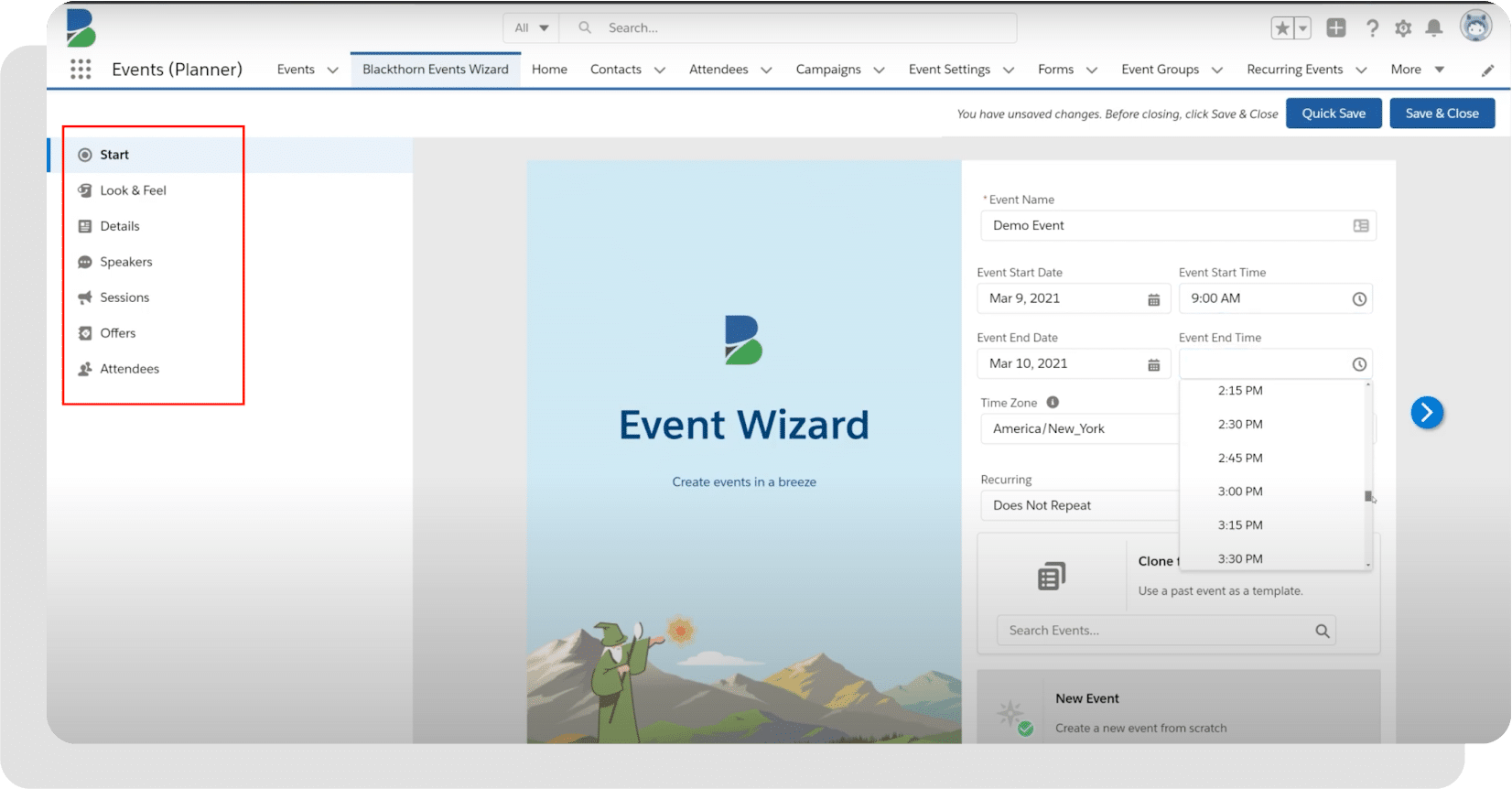This screenshot has width=1512, height=789.
Task: Choose 2:45 PM from time list
Action: tap(1240, 459)
